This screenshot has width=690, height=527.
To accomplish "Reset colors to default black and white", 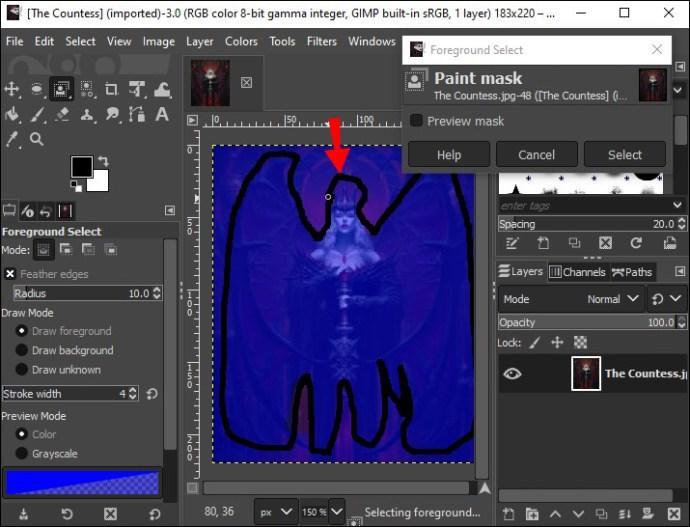I will pos(76,186).
